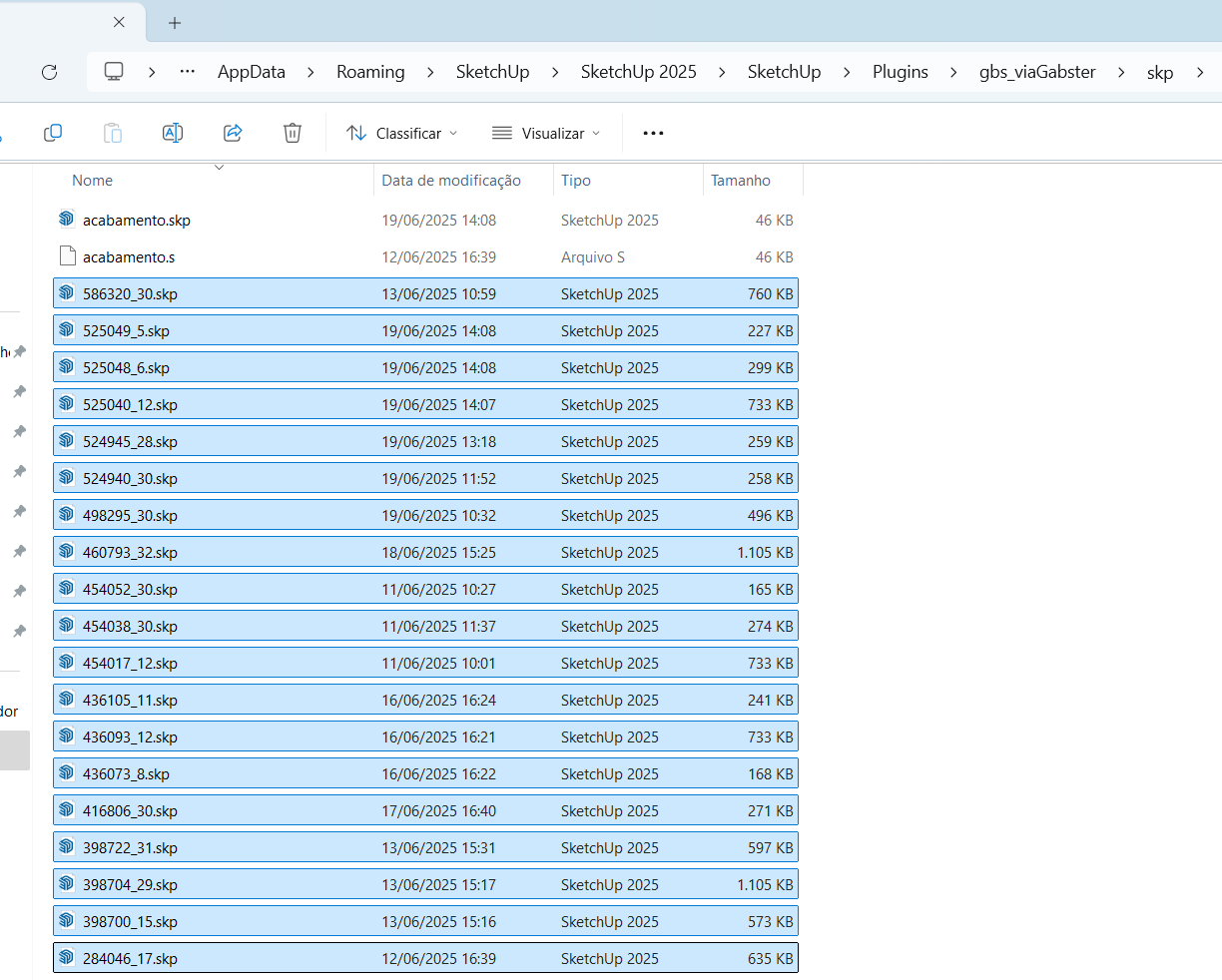Click the skp folder in breadcrumb

(x=1160, y=73)
